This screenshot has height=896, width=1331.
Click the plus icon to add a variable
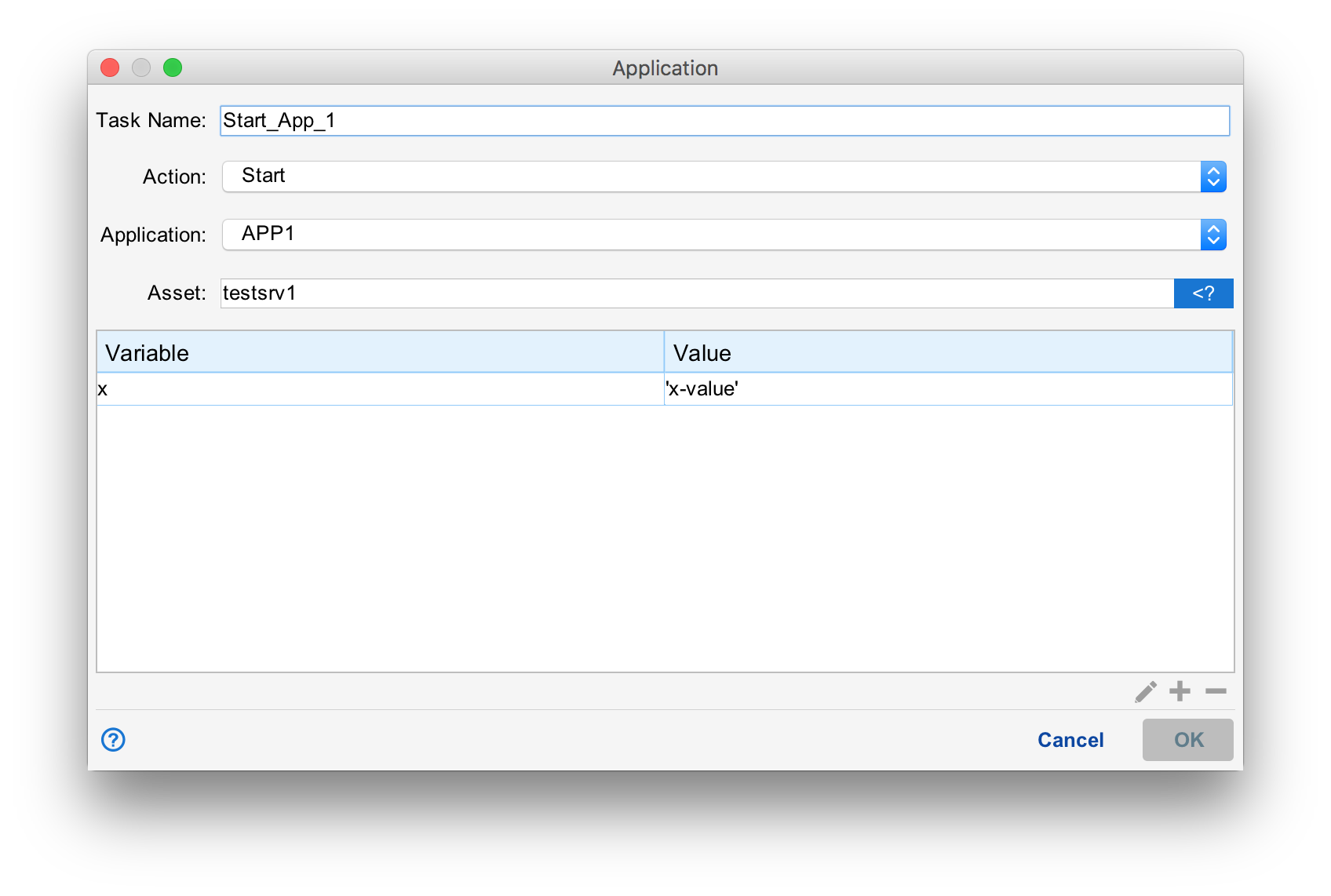[1180, 691]
